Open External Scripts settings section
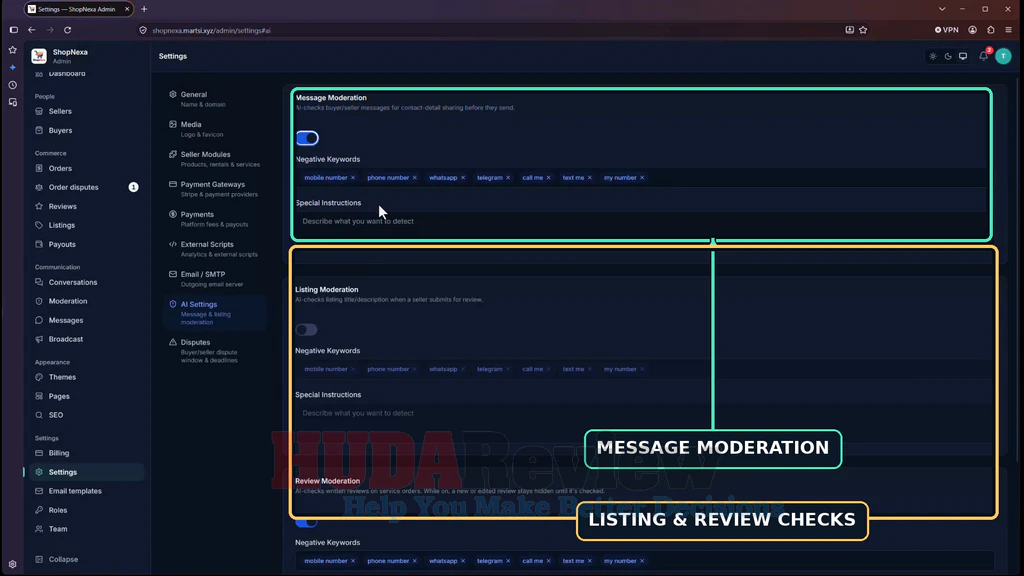This screenshot has width=1024, height=576. point(216,249)
